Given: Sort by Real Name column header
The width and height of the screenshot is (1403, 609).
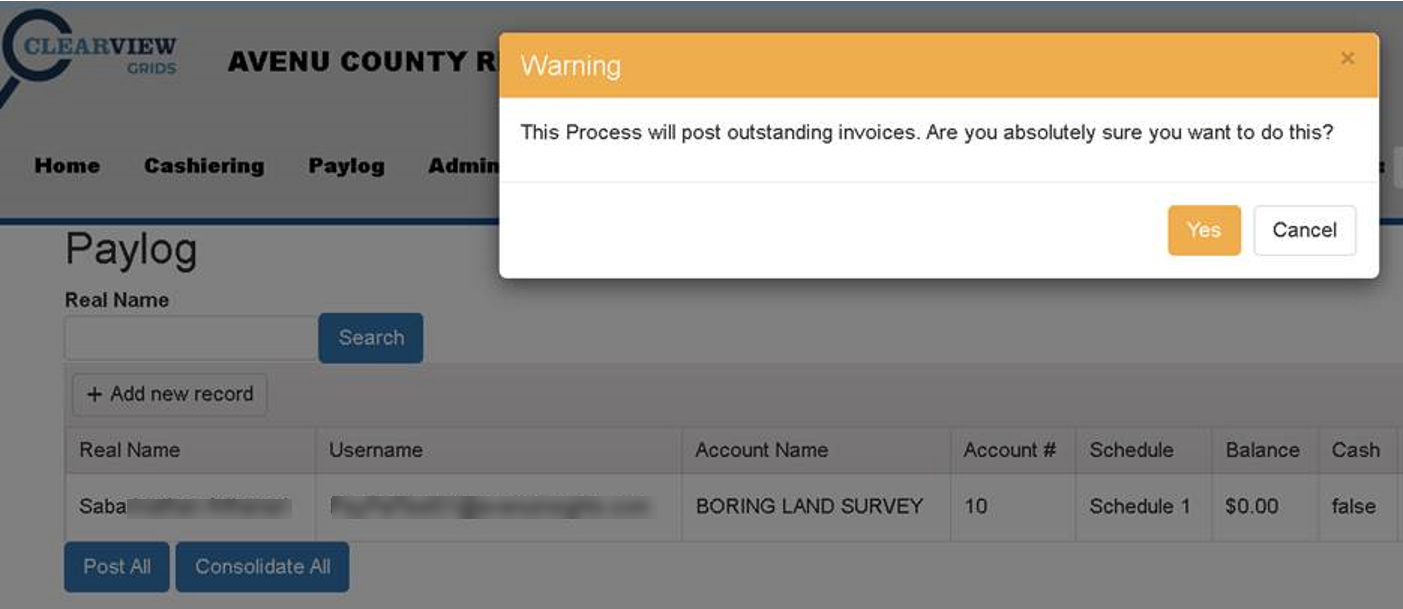Looking at the screenshot, I should coord(130,450).
